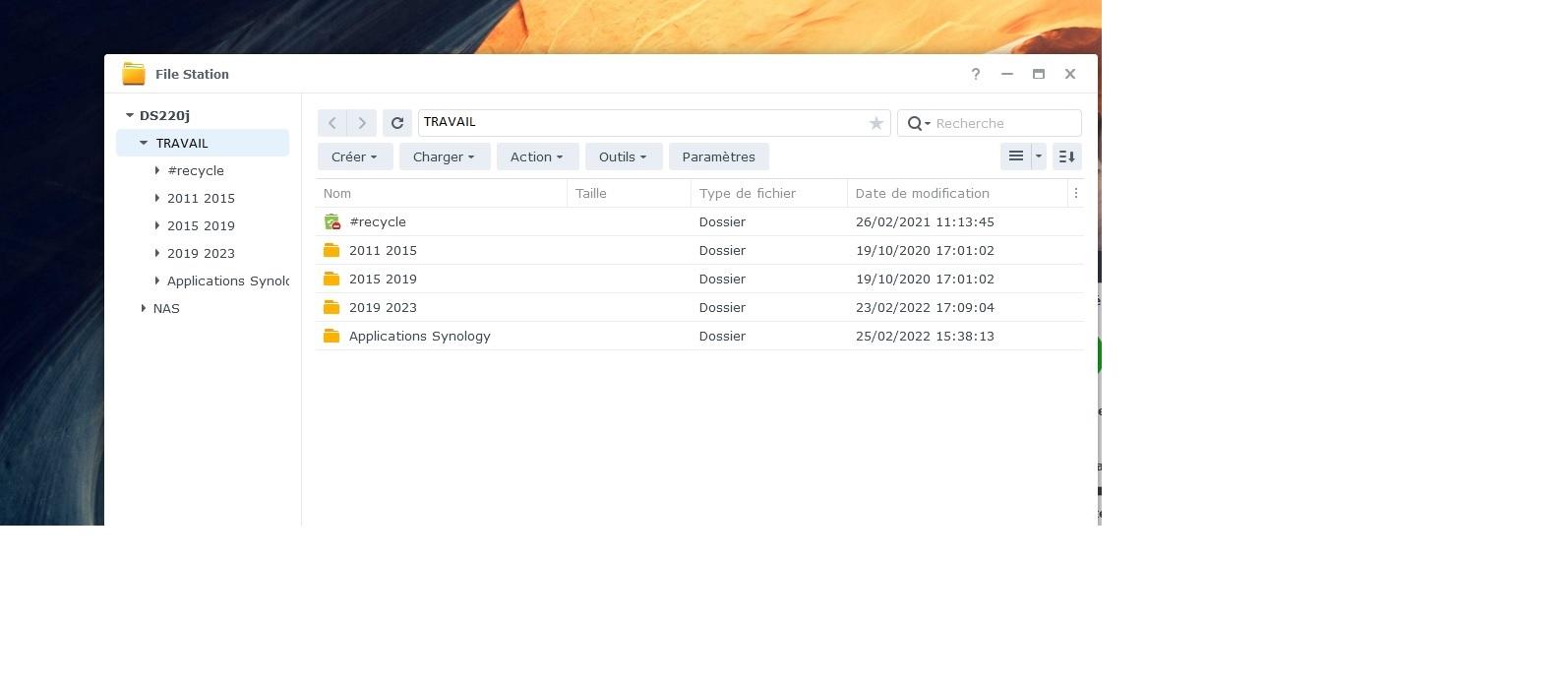Screen dimensions: 1568x686
Task: Click the forward navigation arrow
Action: click(362, 123)
